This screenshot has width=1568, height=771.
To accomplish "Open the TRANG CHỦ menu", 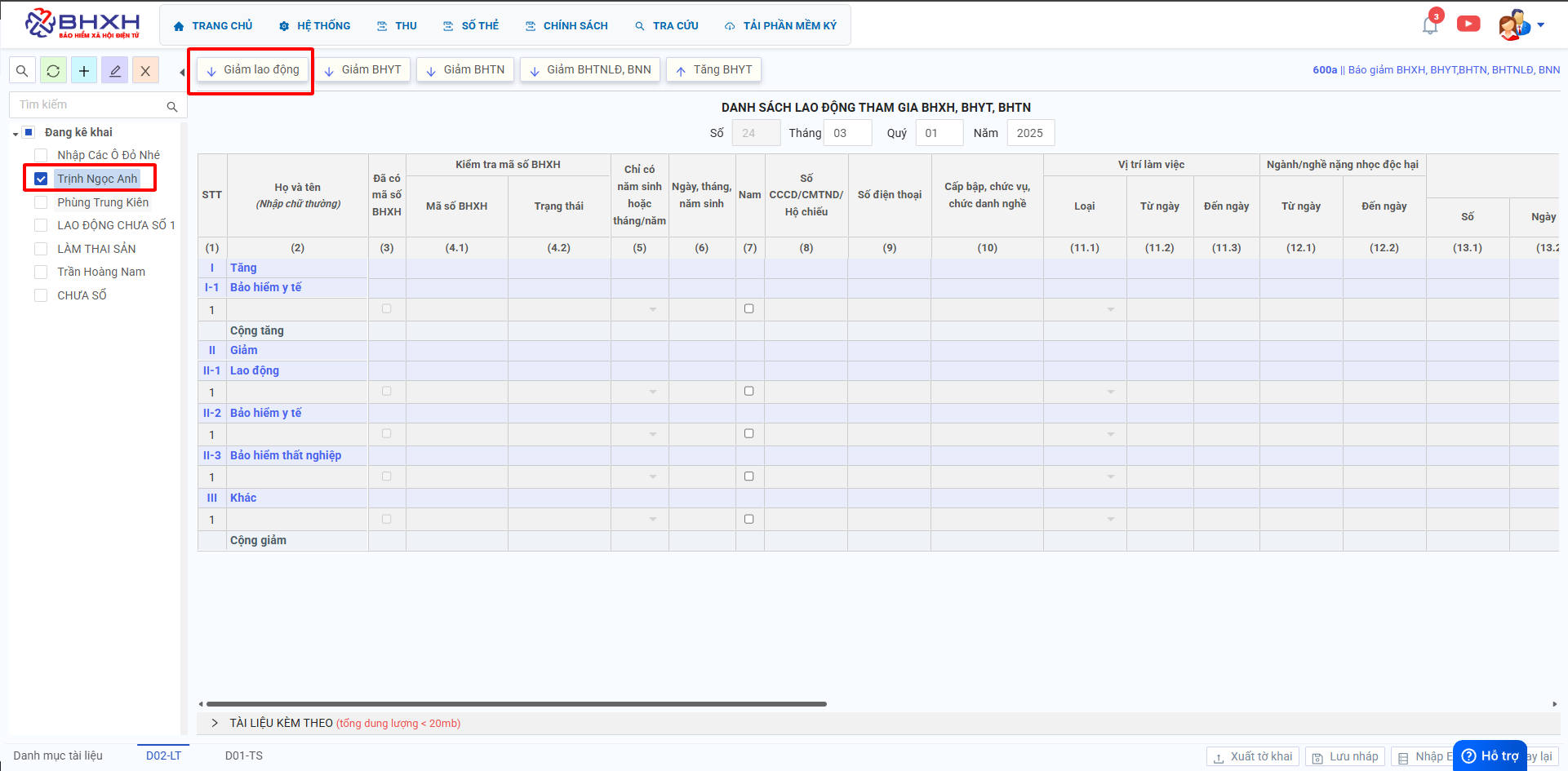I will tap(213, 26).
